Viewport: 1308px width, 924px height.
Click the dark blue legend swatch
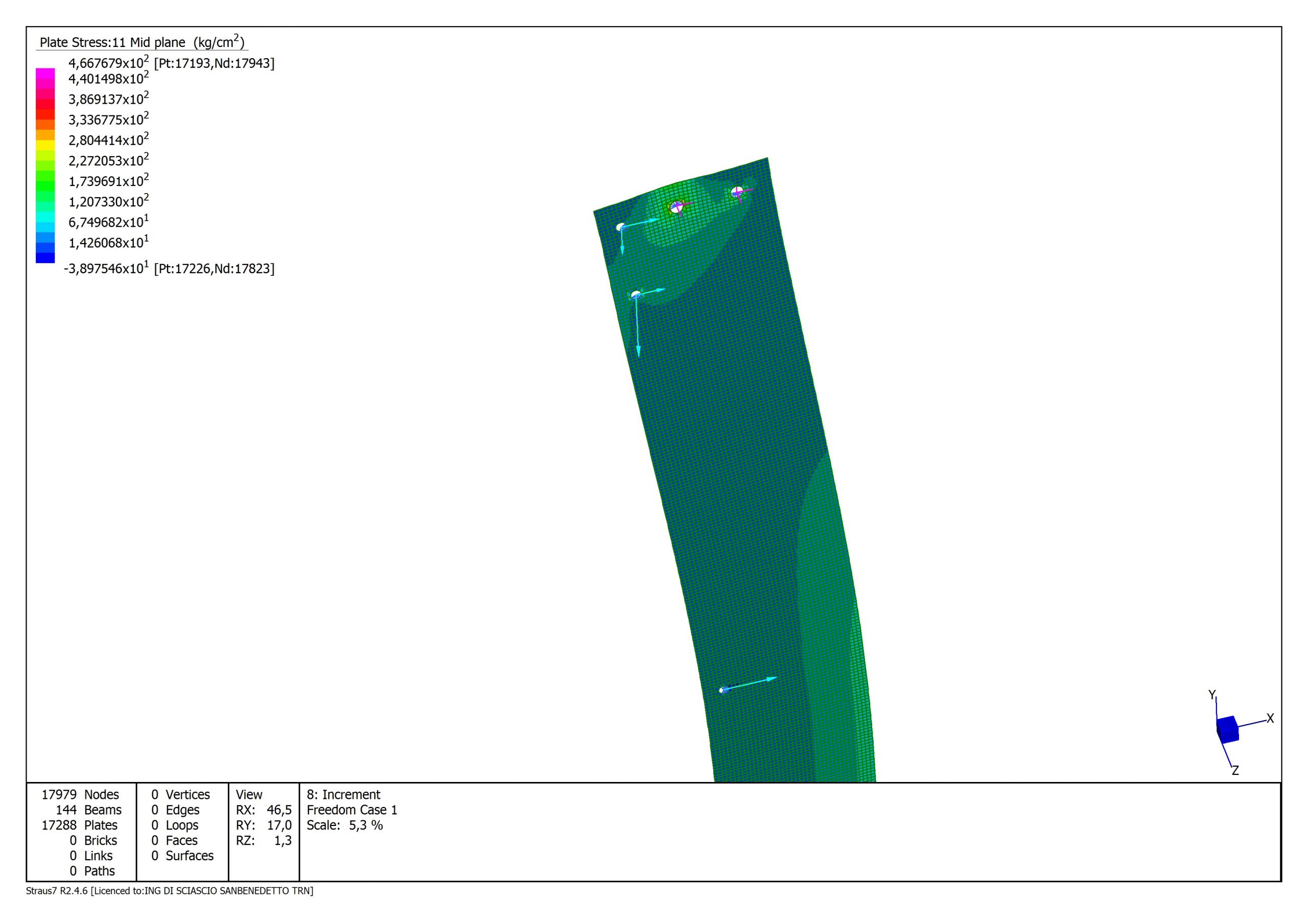click(45, 257)
